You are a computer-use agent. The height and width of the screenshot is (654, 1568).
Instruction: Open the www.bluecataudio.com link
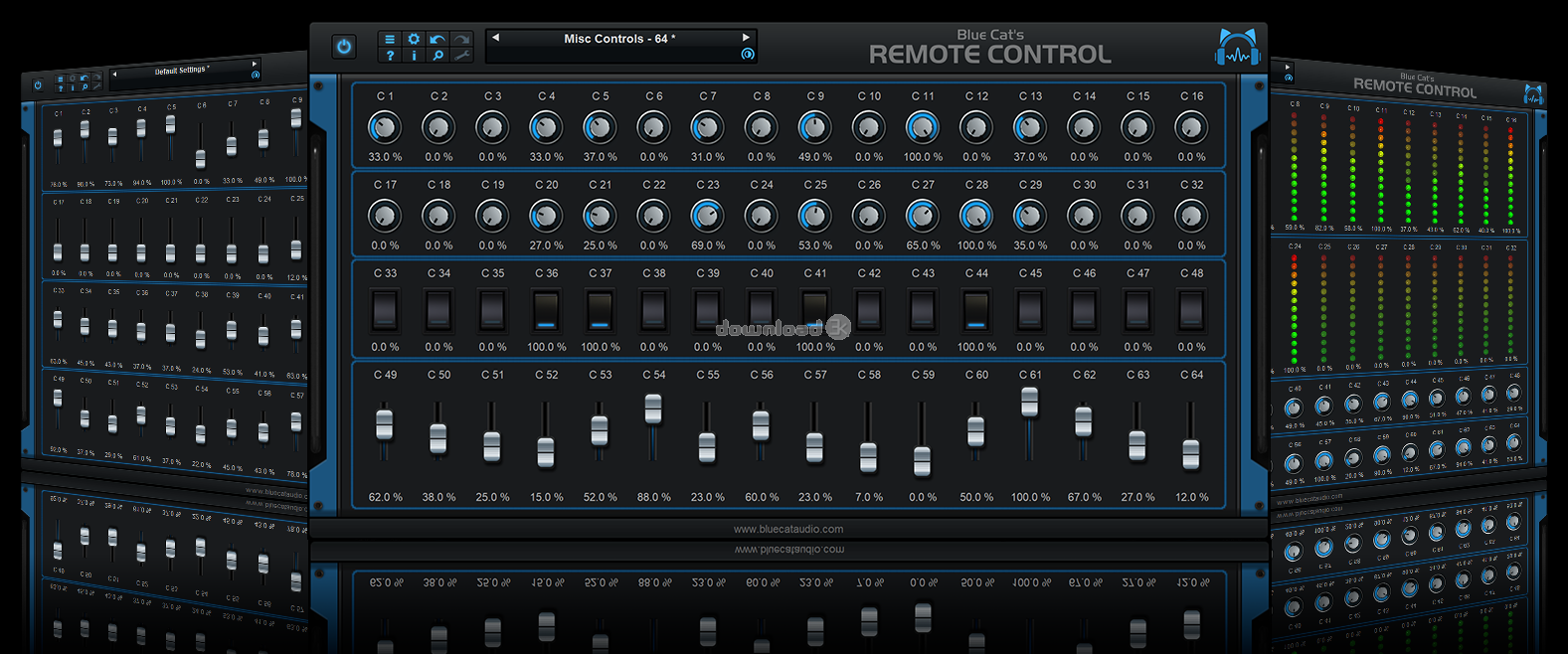pyautogui.click(x=788, y=529)
